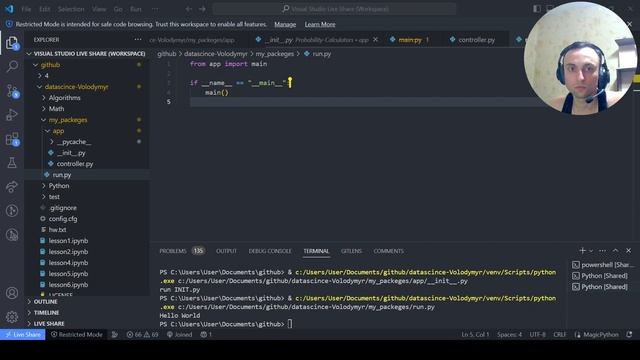The height and width of the screenshot is (360, 640).
Task: Open notifications bell in status bar
Action: coord(629,335)
